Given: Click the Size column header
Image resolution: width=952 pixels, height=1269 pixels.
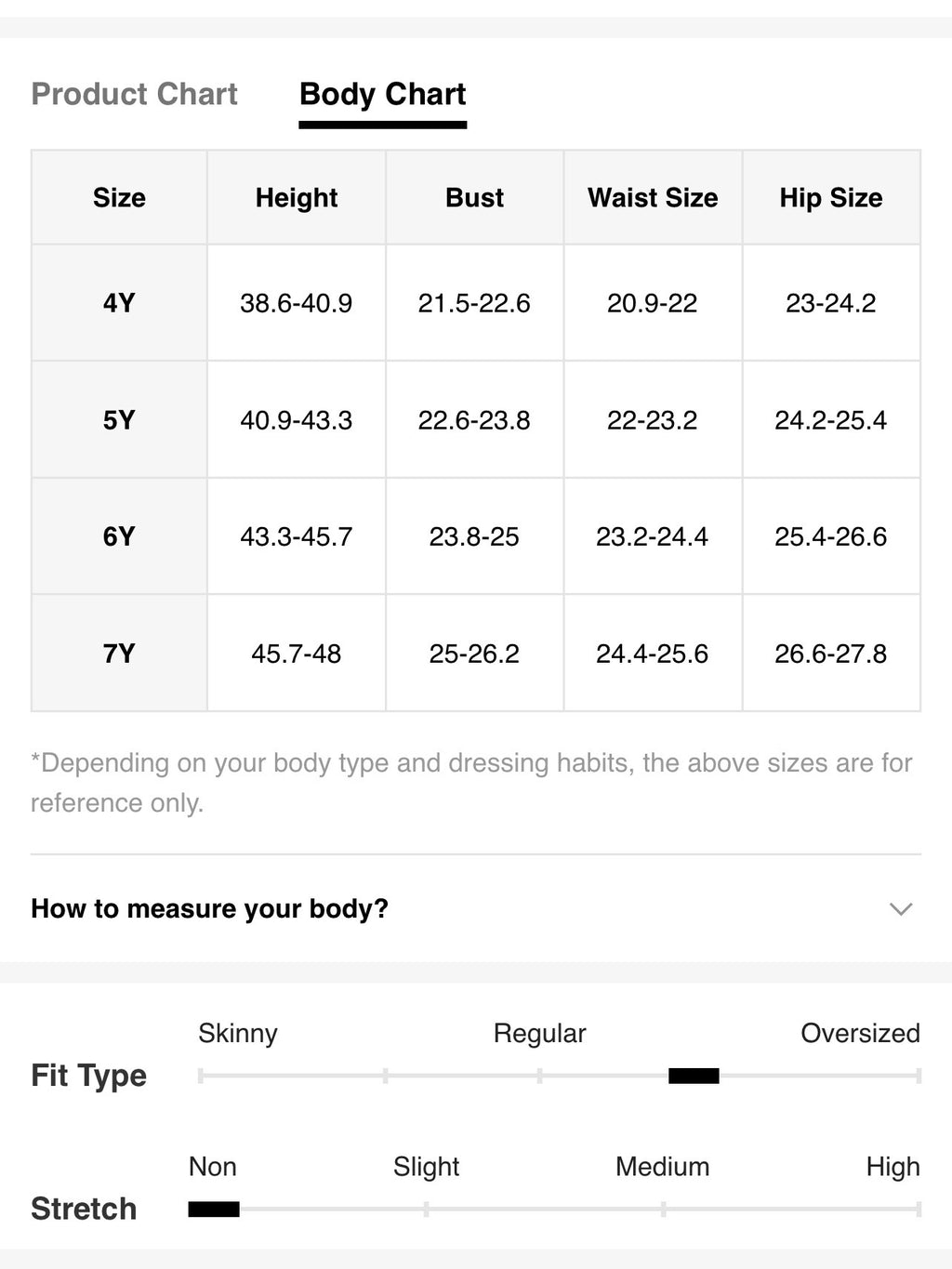Looking at the screenshot, I should [119, 198].
